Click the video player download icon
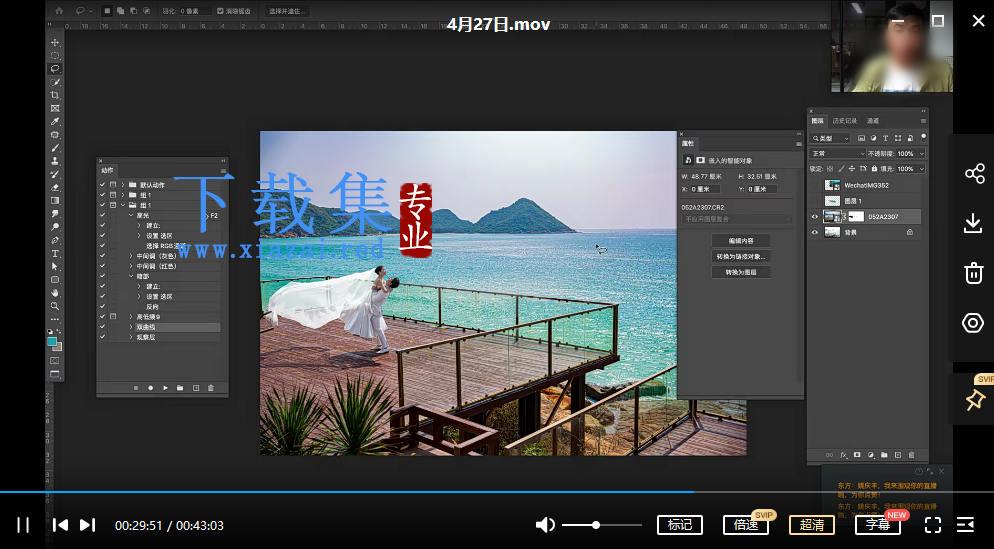 (973, 223)
